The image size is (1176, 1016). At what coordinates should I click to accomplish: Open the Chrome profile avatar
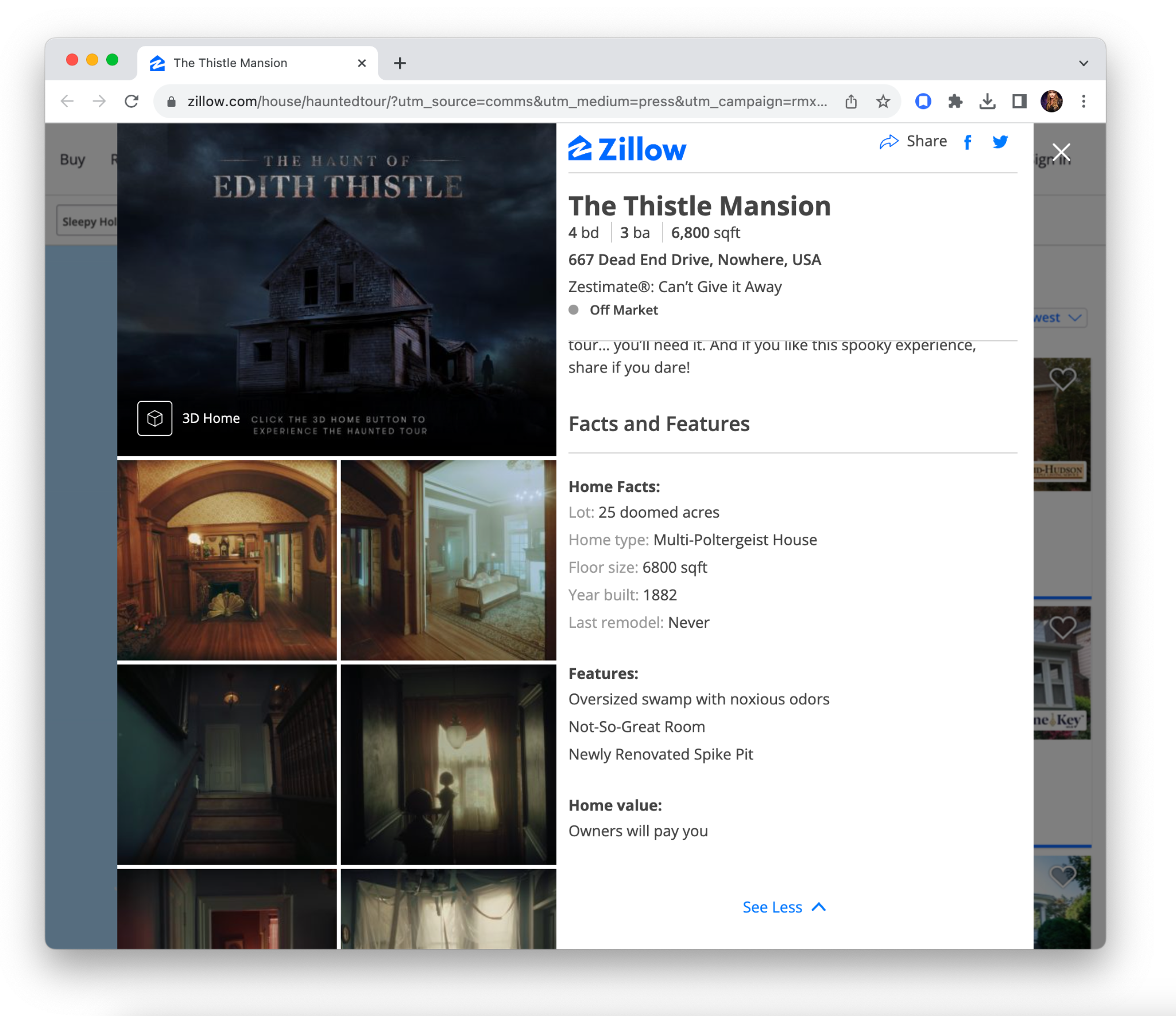[1051, 102]
